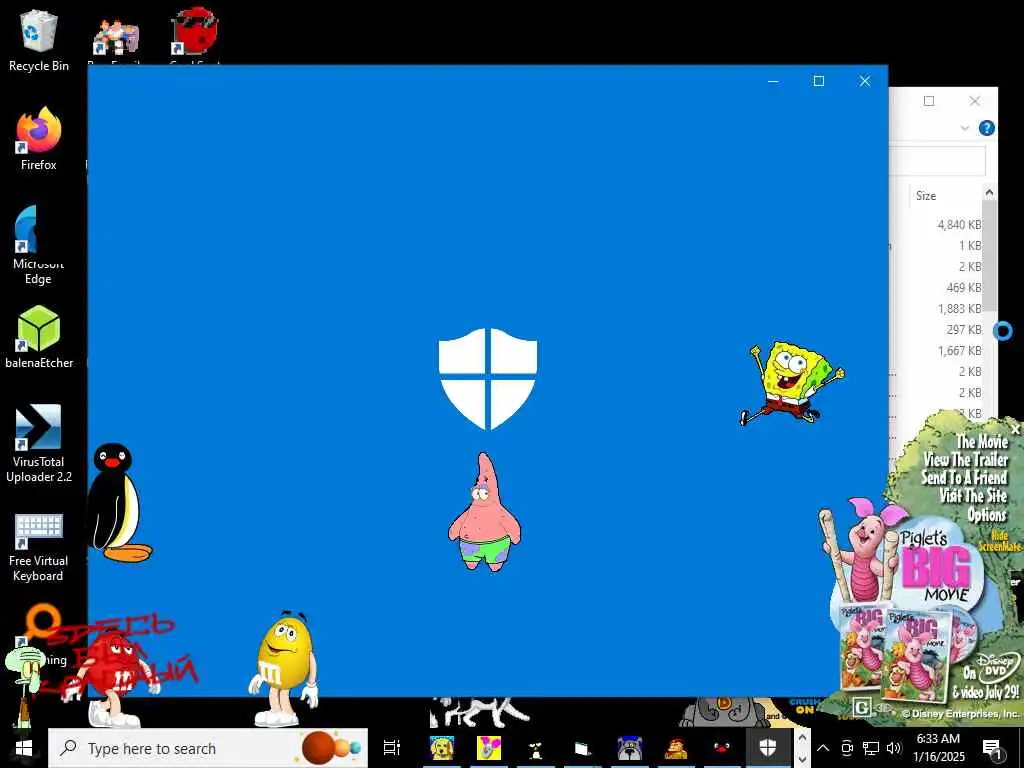Screen dimensions: 1024x768
Task: Launch balenaEtcher from the desktop
Action: point(39,337)
